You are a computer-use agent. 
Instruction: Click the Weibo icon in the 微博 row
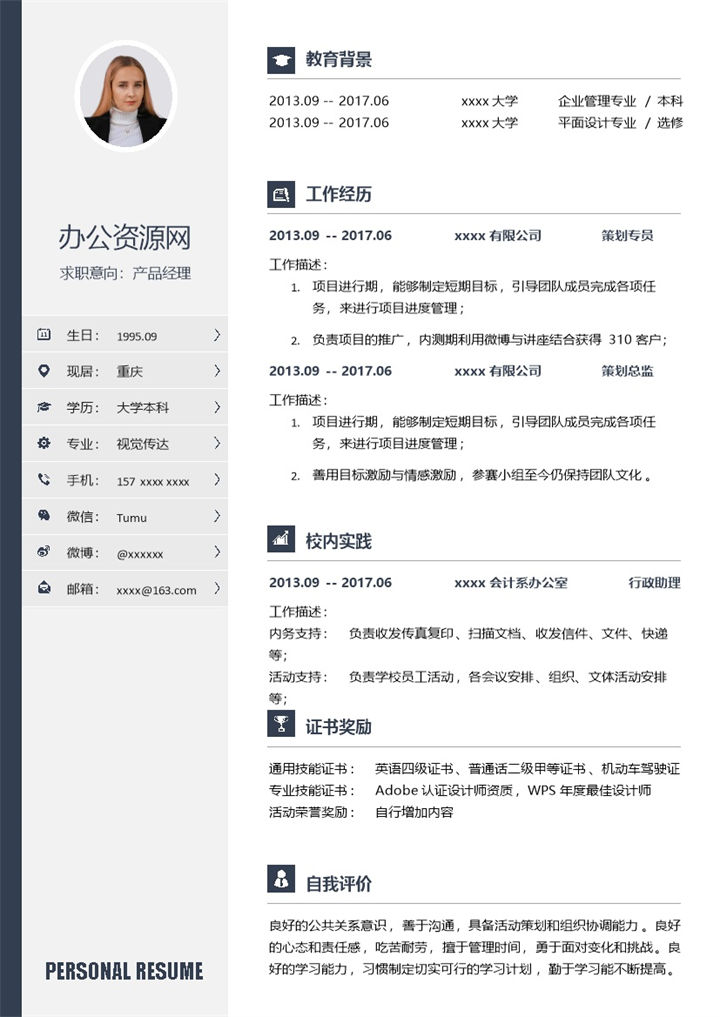click(43, 552)
